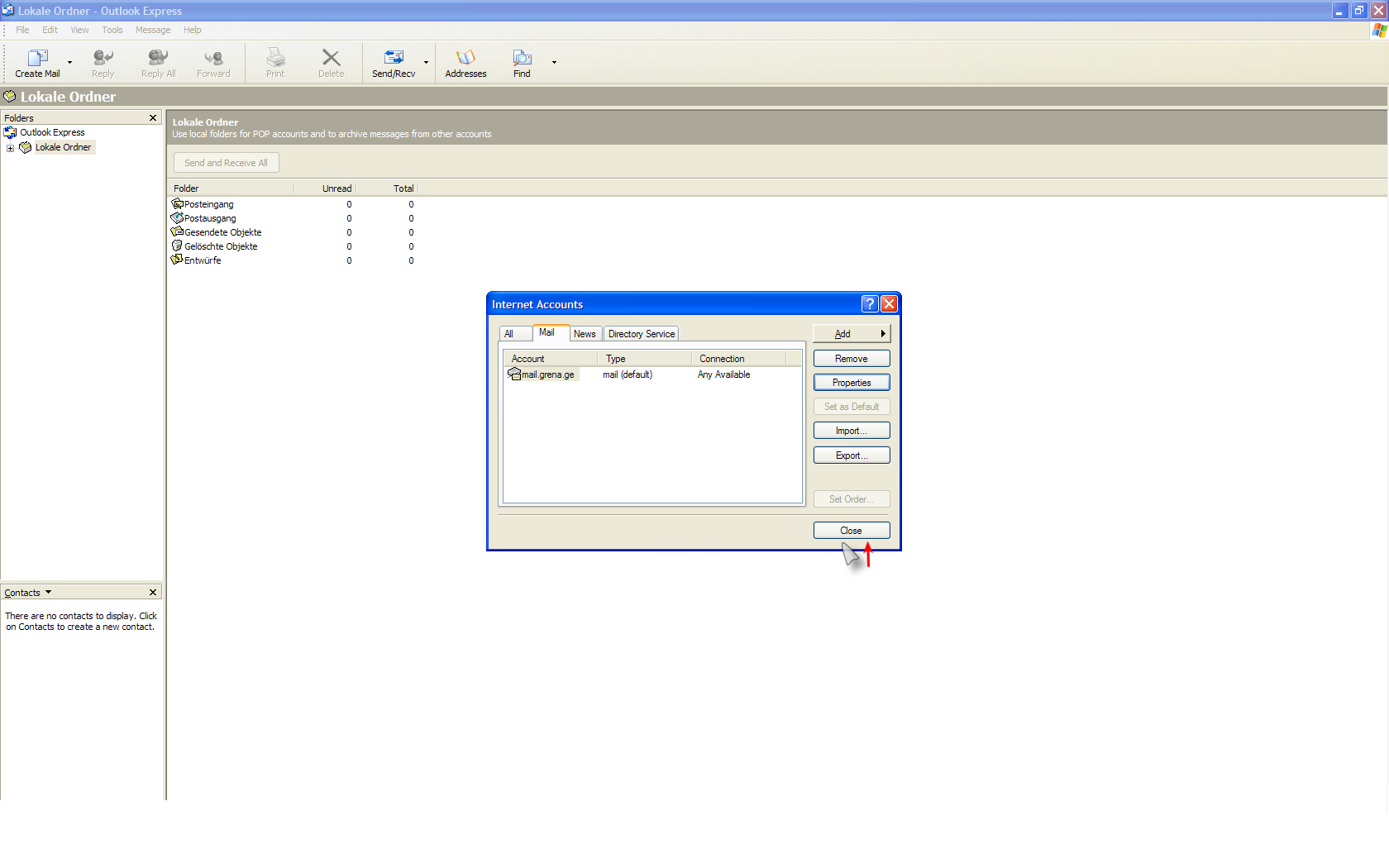Open the Posteingang folder
This screenshot has width=1389, height=868.
coord(208,204)
